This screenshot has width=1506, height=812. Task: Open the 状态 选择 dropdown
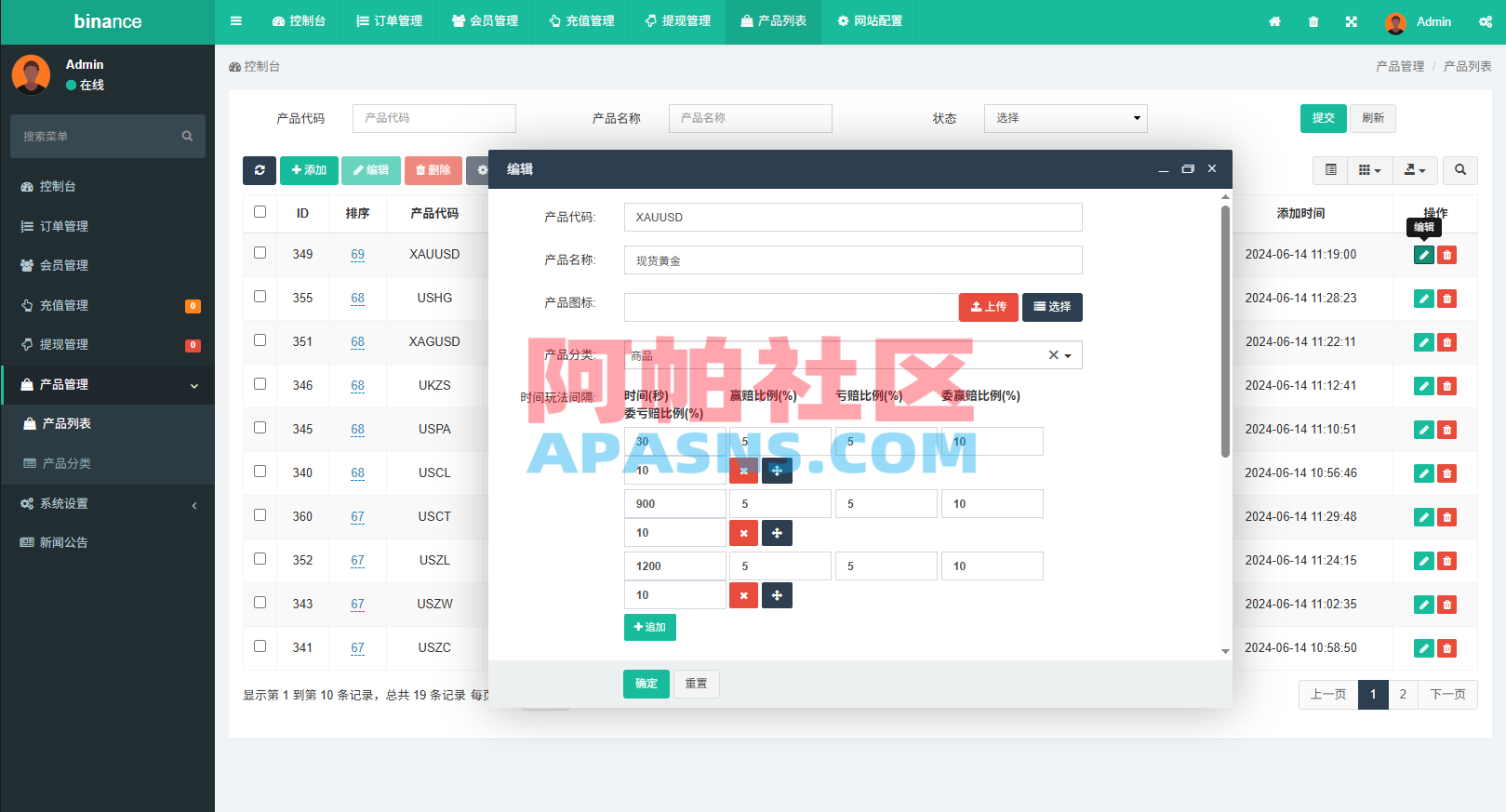1065,118
